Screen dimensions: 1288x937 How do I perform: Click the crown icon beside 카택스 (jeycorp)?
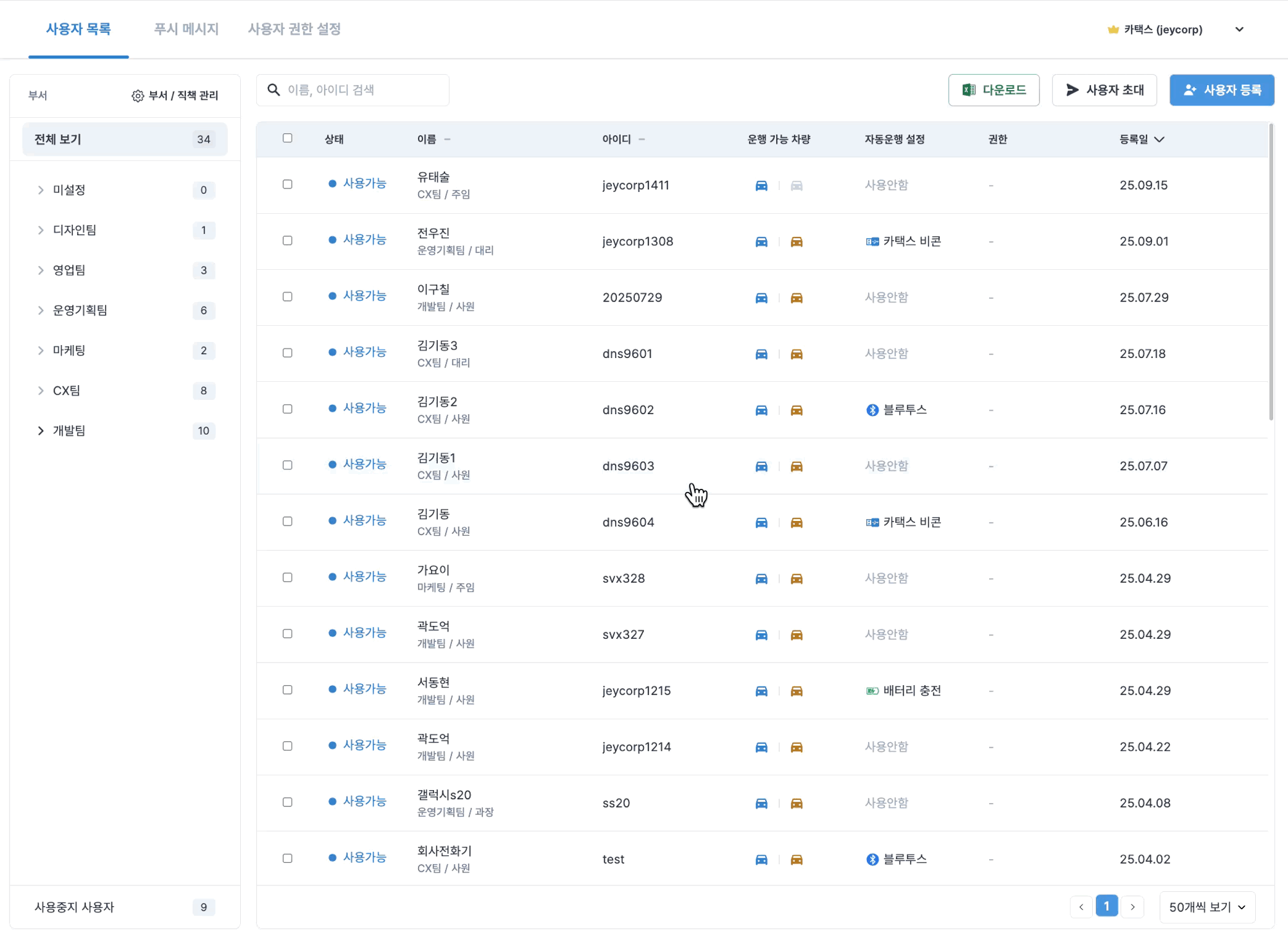1113,30
